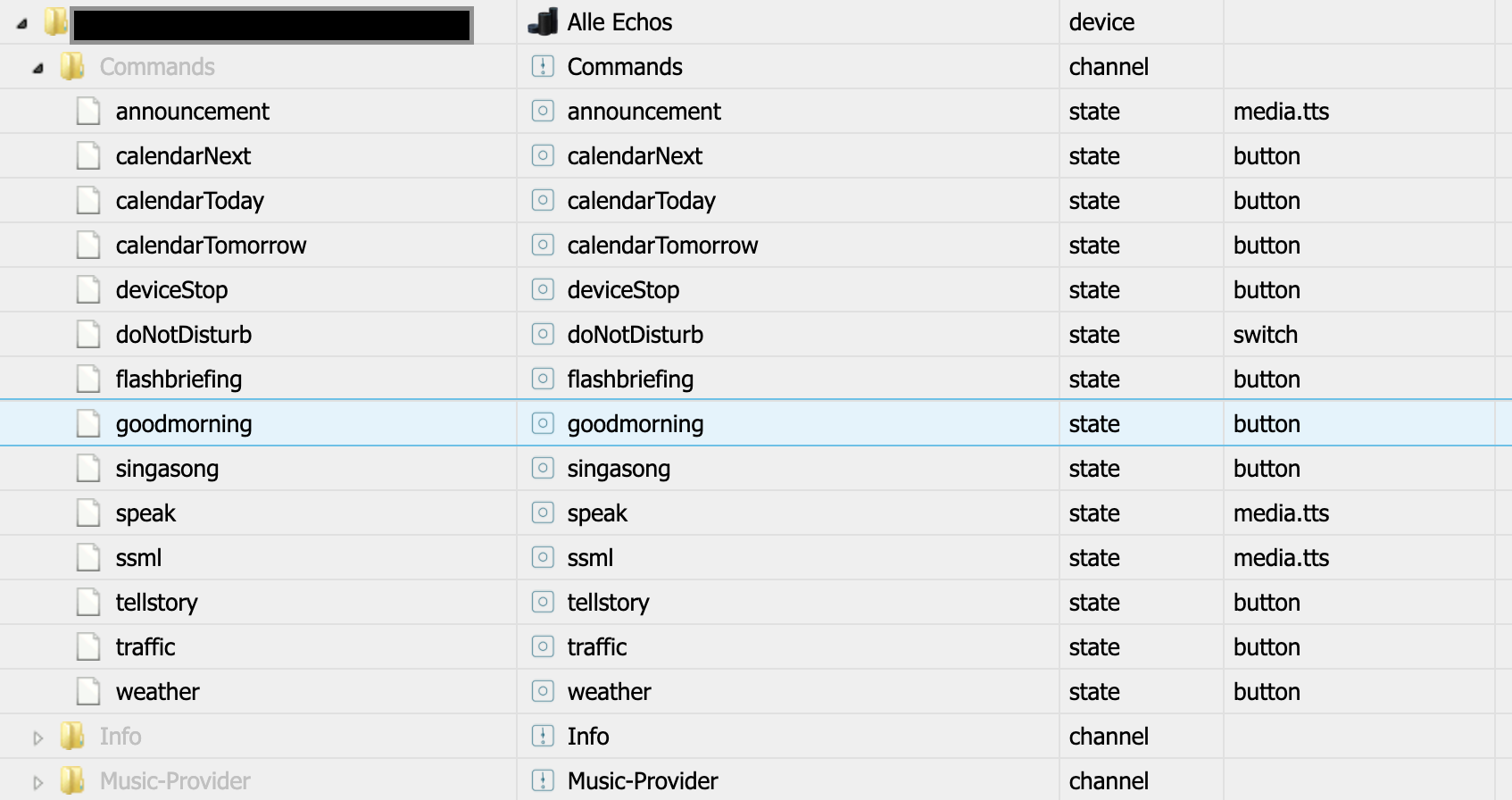Click the Alle Echos device icon
Viewport: 1512px width, 800px height.
coord(543,22)
